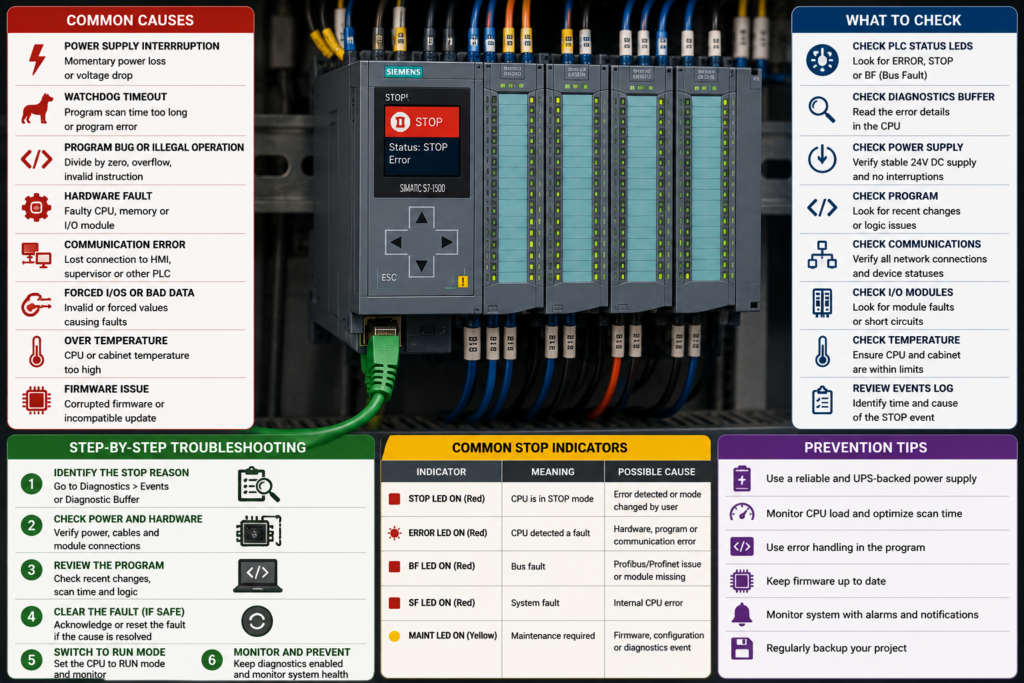This screenshot has height=683, width=1024.
Task: Click 'SWITCH TO RUN MODE' step heading
Action: click(110, 652)
